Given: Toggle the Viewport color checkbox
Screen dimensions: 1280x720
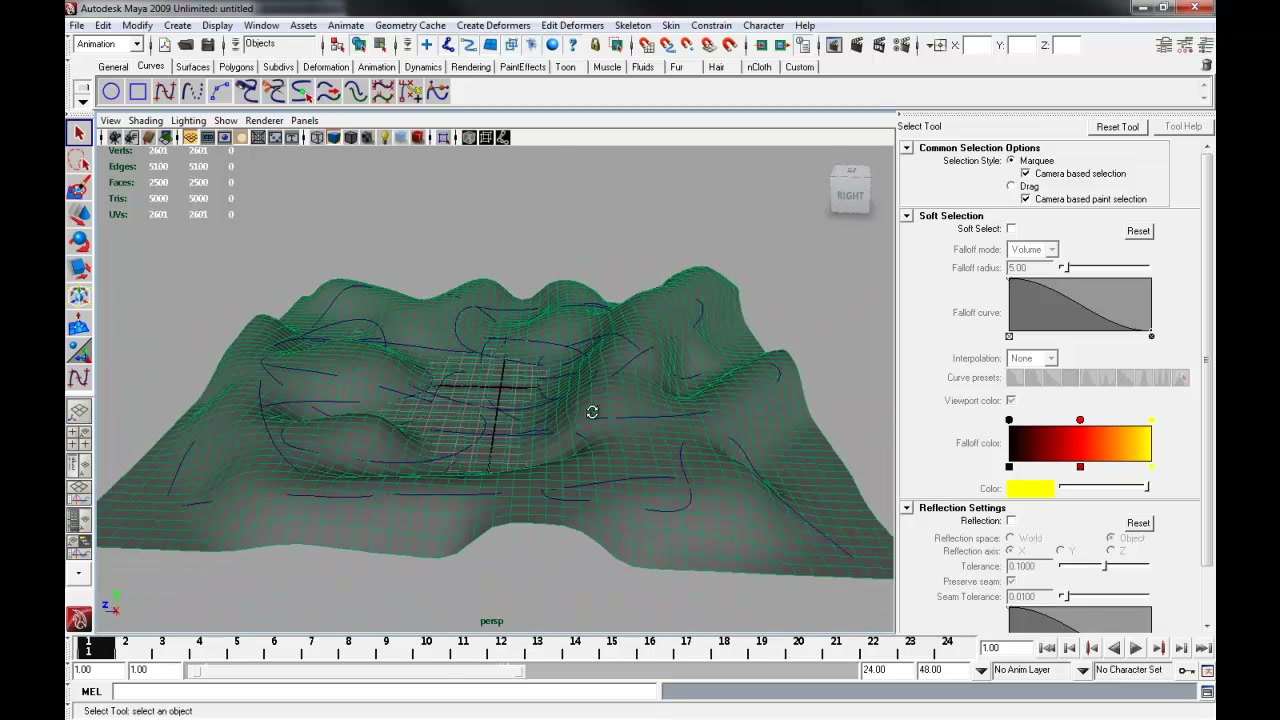Looking at the screenshot, I should [1011, 400].
